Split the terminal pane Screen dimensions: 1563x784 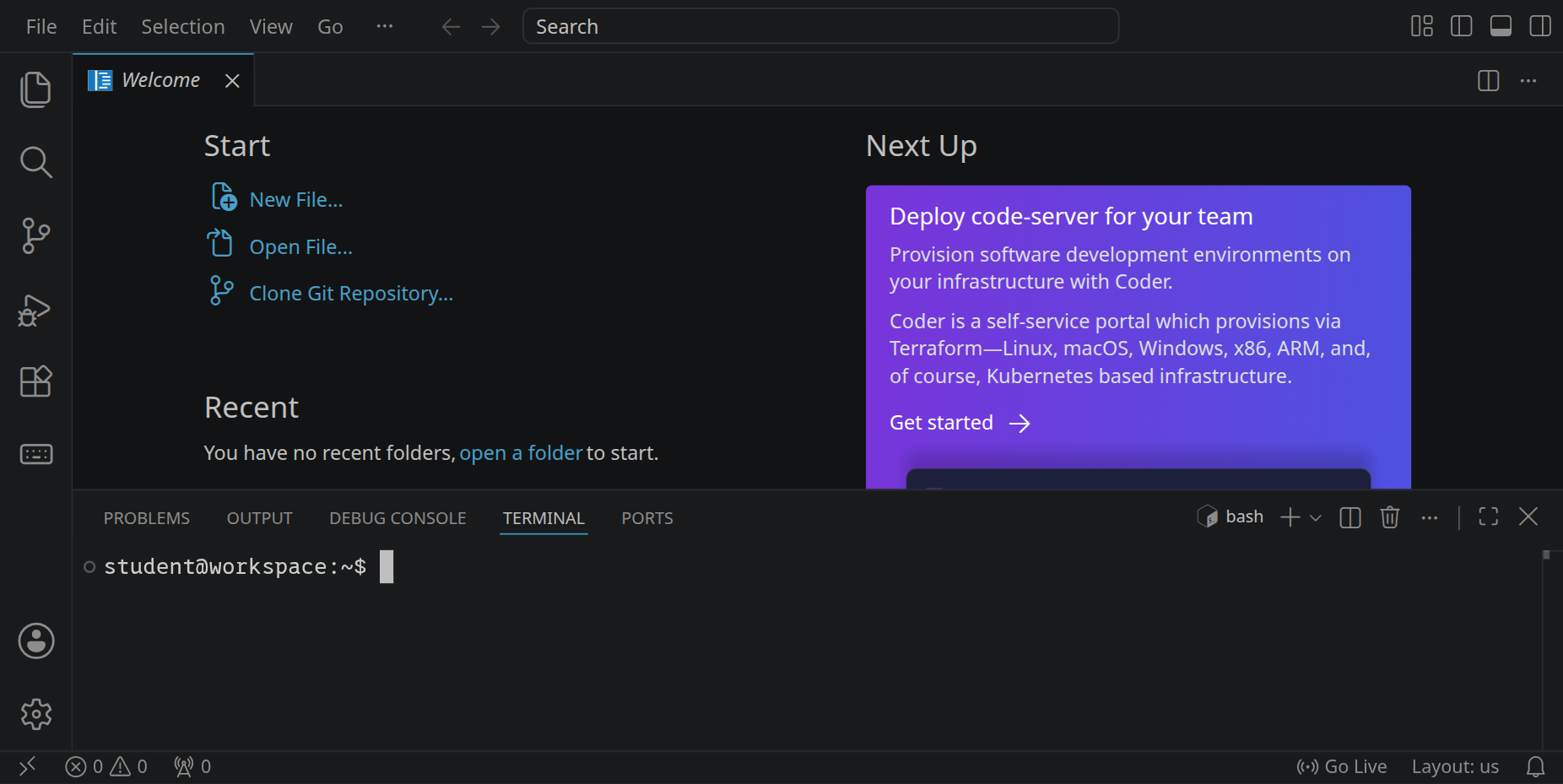(x=1350, y=517)
